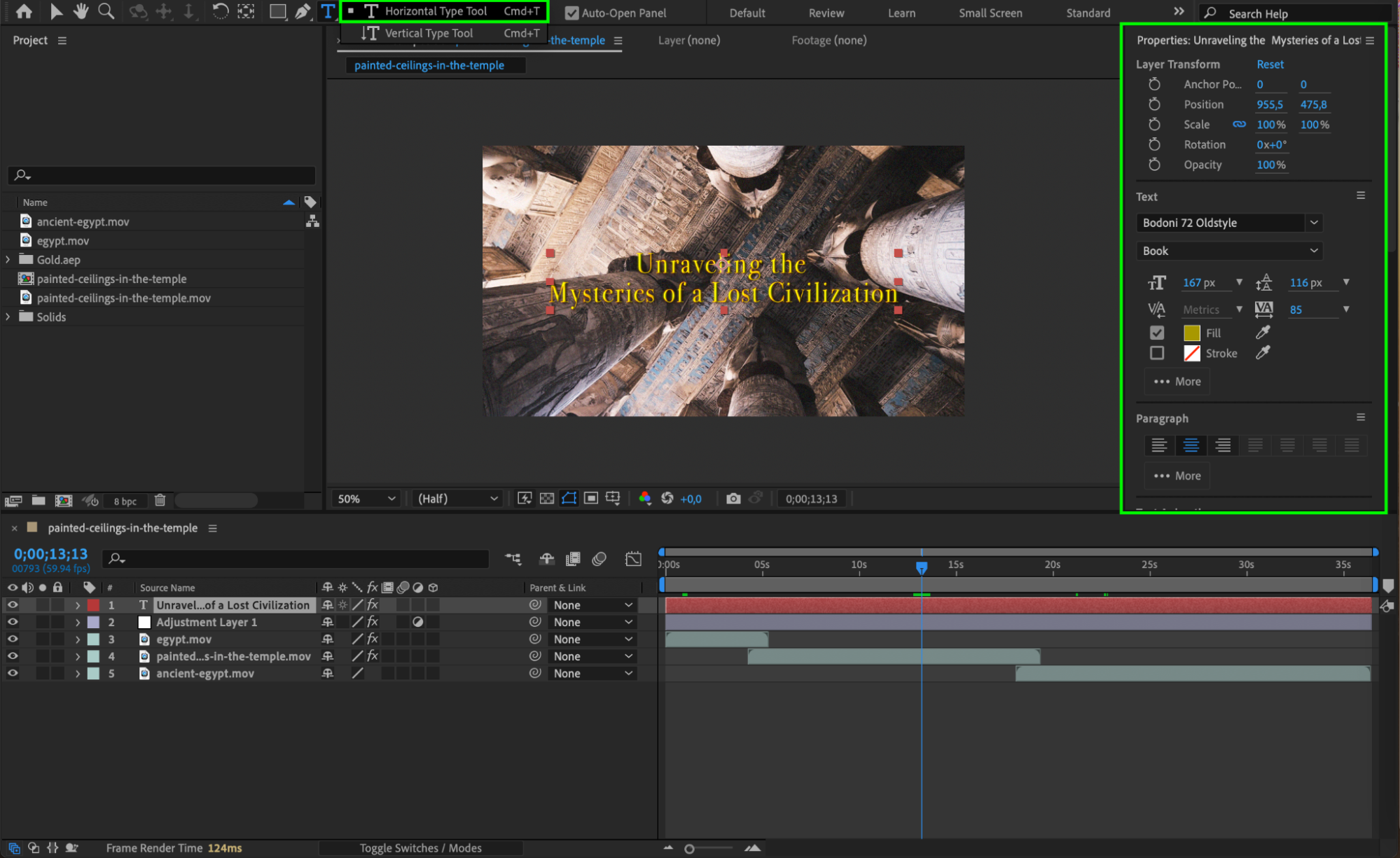Open the 50% magnification dropdown

click(x=366, y=499)
